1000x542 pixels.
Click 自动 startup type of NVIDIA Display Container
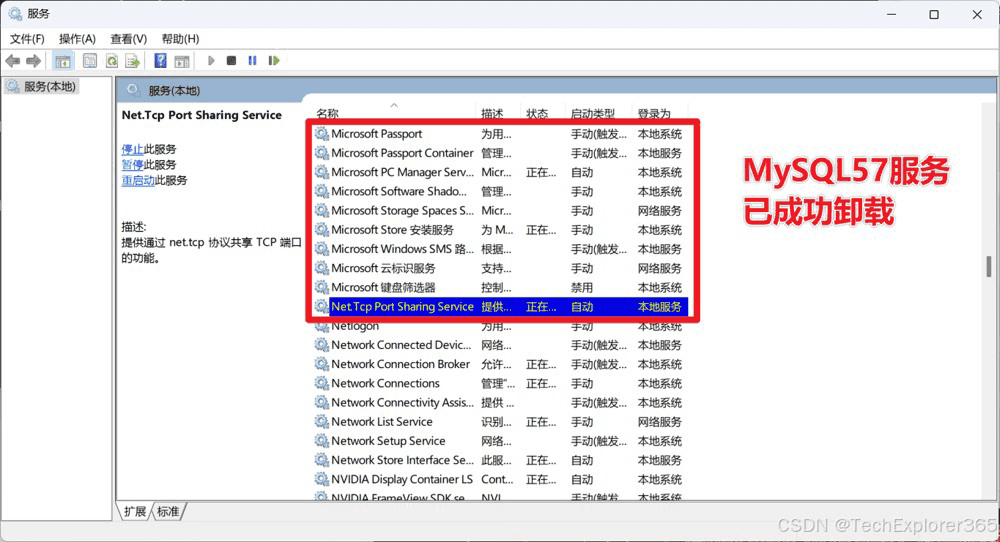click(x=582, y=479)
